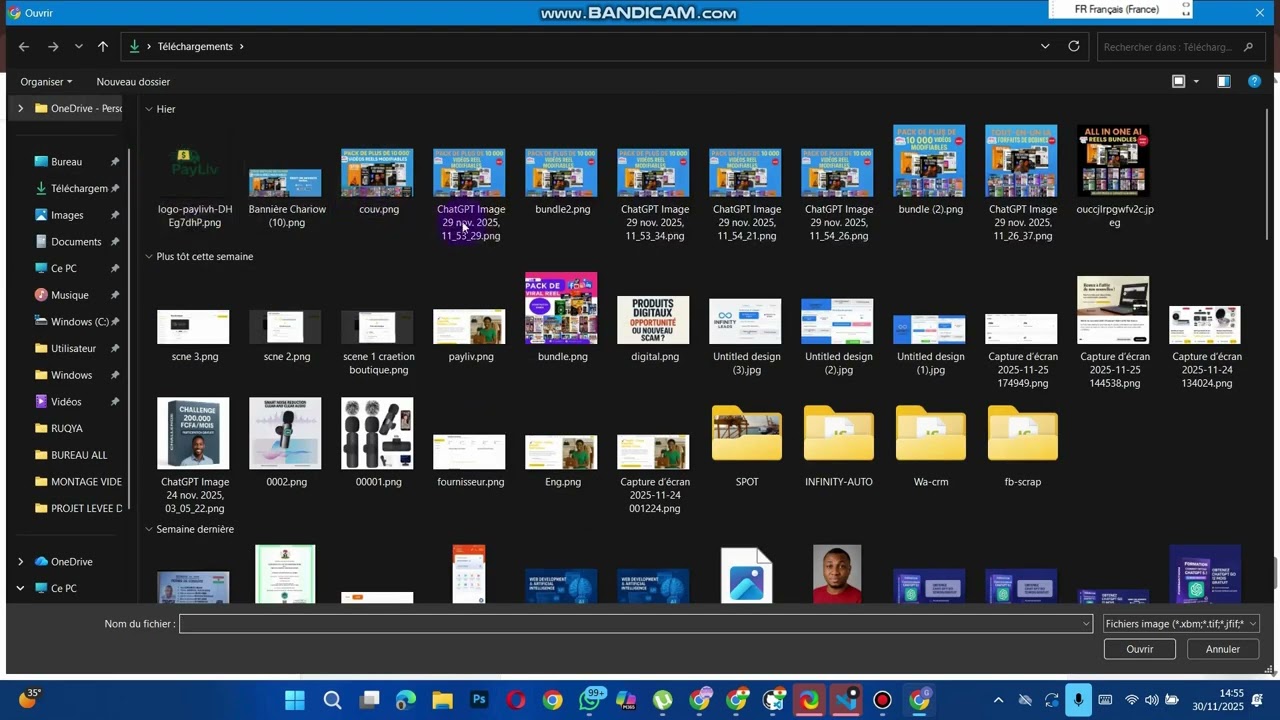Expand the lower OneDrive tree node
This screenshot has height=720, width=1280.
(x=20, y=562)
